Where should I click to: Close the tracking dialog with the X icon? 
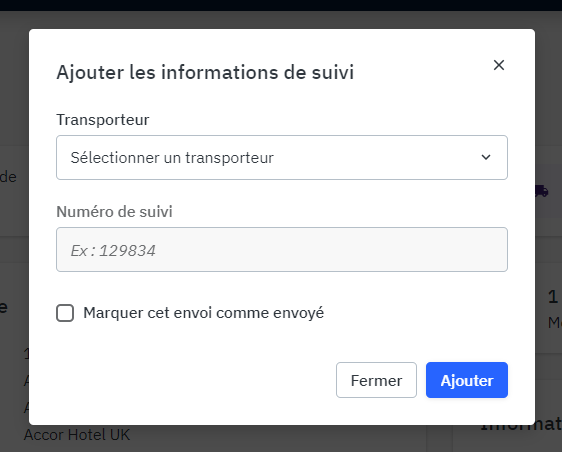point(499,65)
